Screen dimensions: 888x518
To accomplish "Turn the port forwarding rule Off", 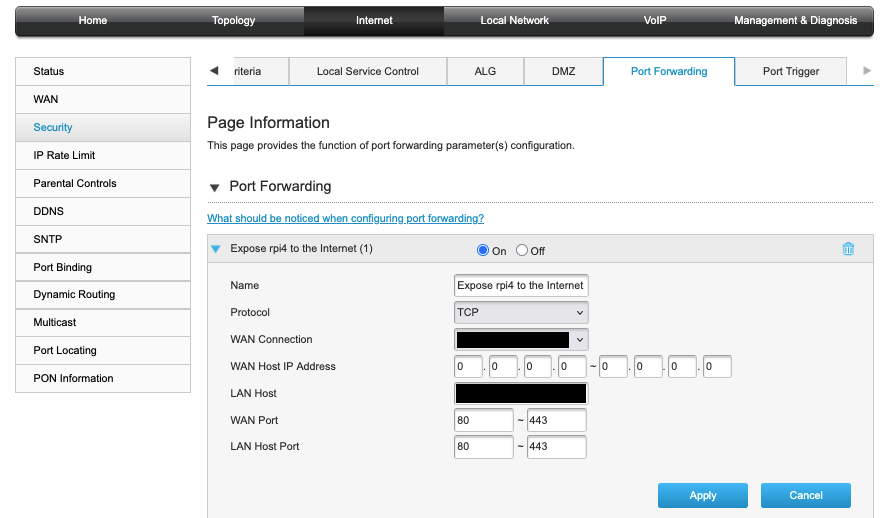I will [522, 250].
